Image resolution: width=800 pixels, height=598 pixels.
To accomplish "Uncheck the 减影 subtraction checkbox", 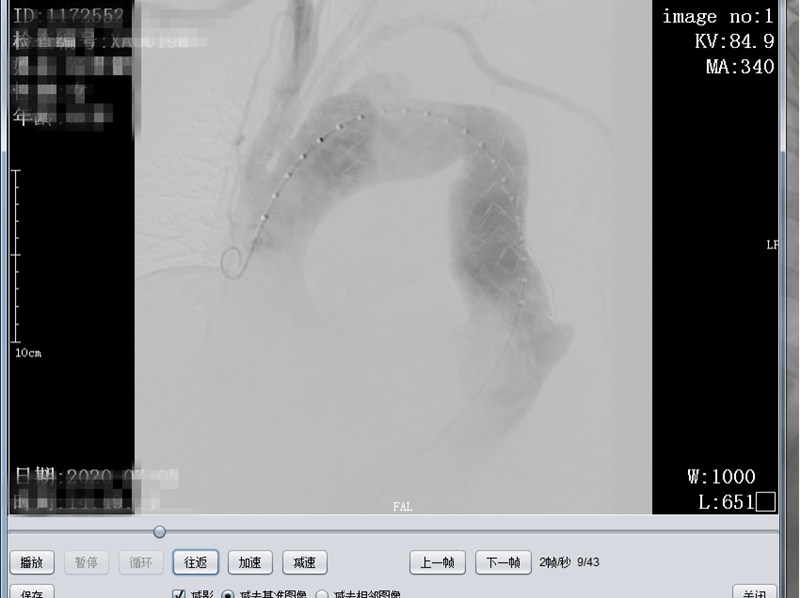I will tap(179, 594).
